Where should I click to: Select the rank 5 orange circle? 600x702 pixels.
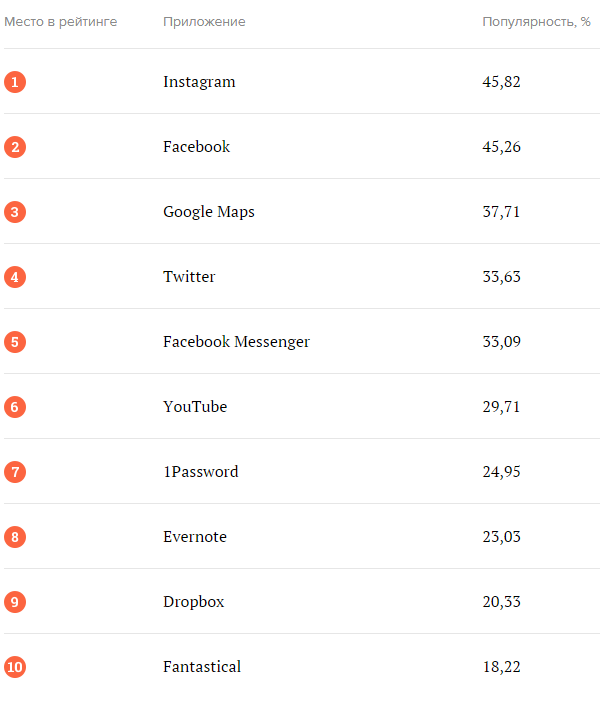tap(15, 342)
